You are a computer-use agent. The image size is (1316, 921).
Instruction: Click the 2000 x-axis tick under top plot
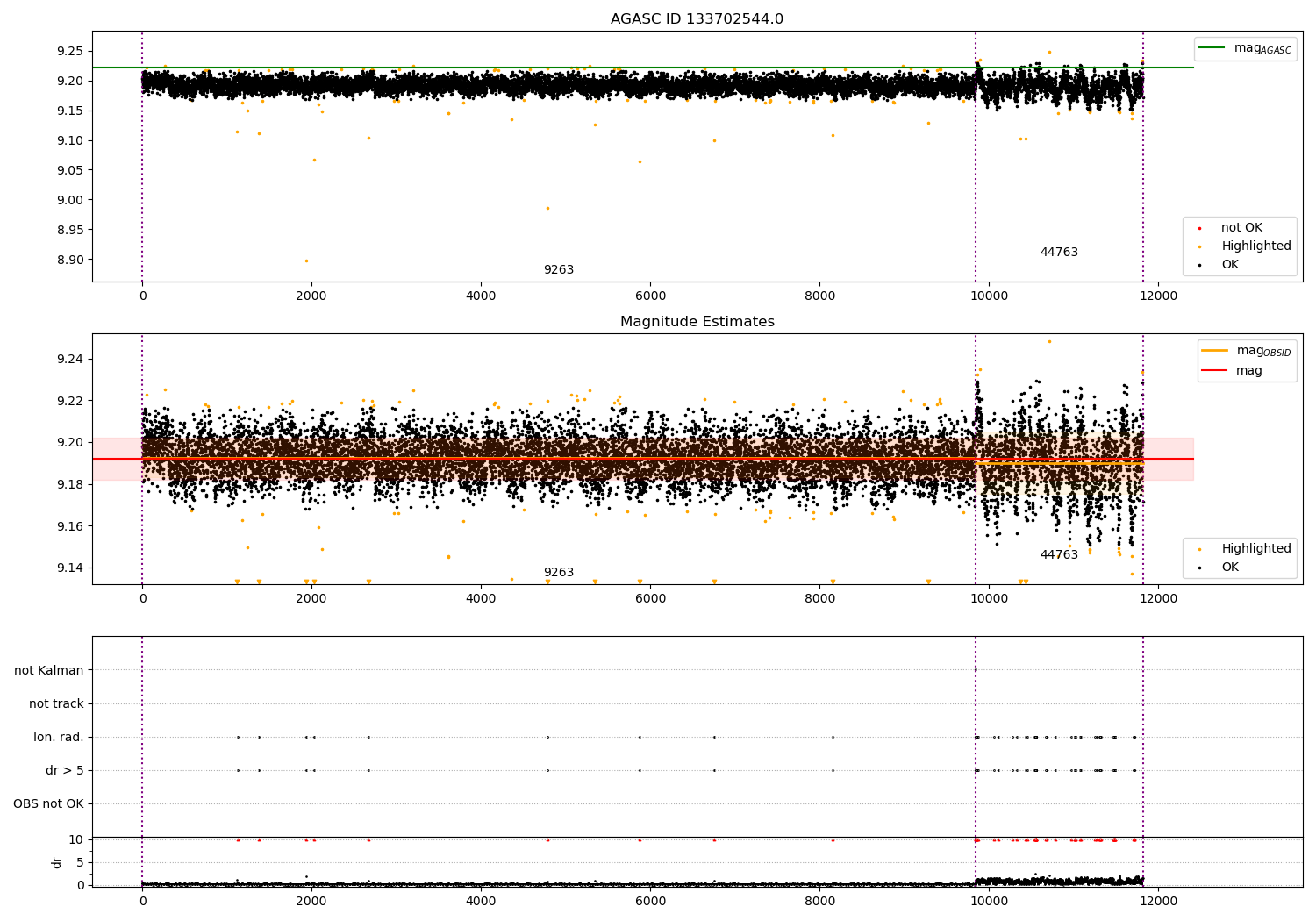click(x=311, y=296)
